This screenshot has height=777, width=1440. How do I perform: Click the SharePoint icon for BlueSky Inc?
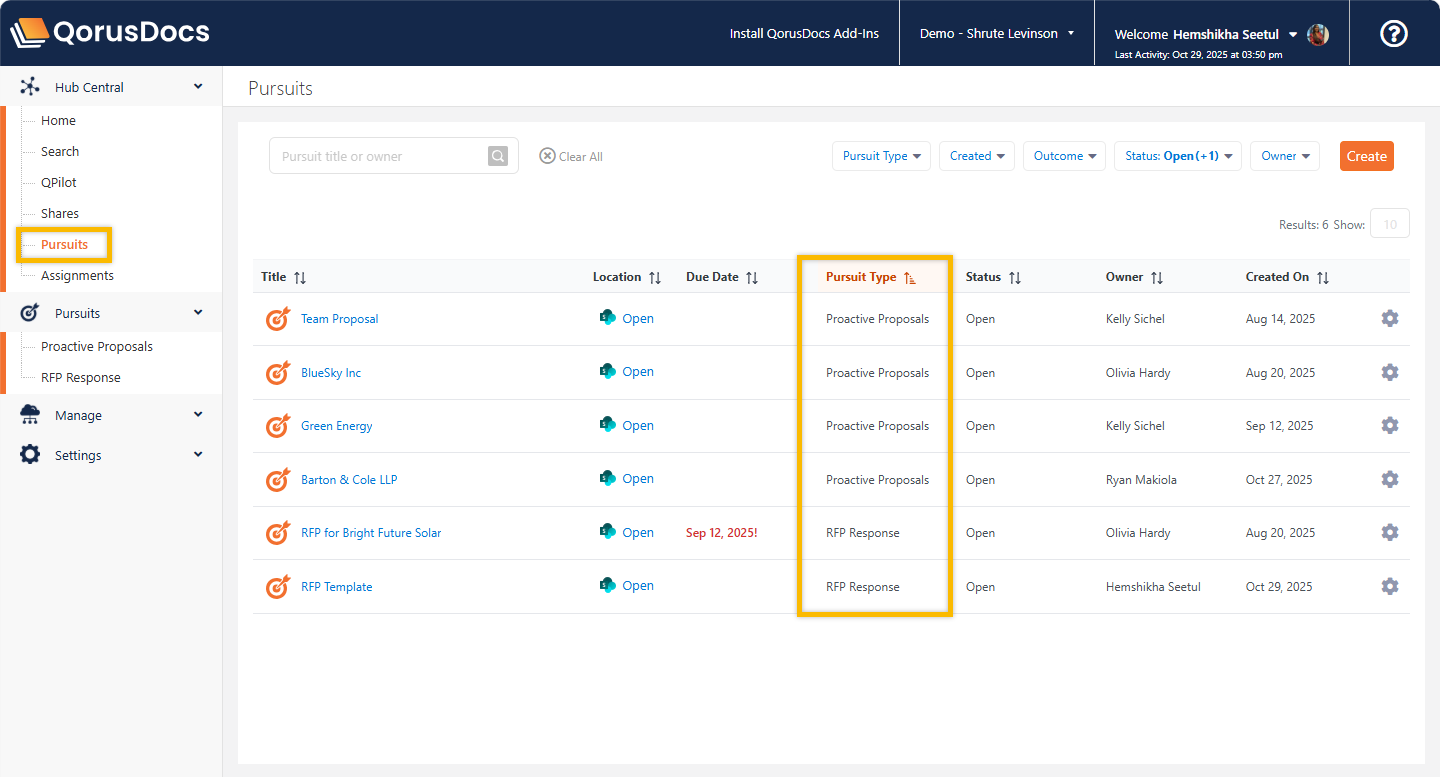coord(607,372)
